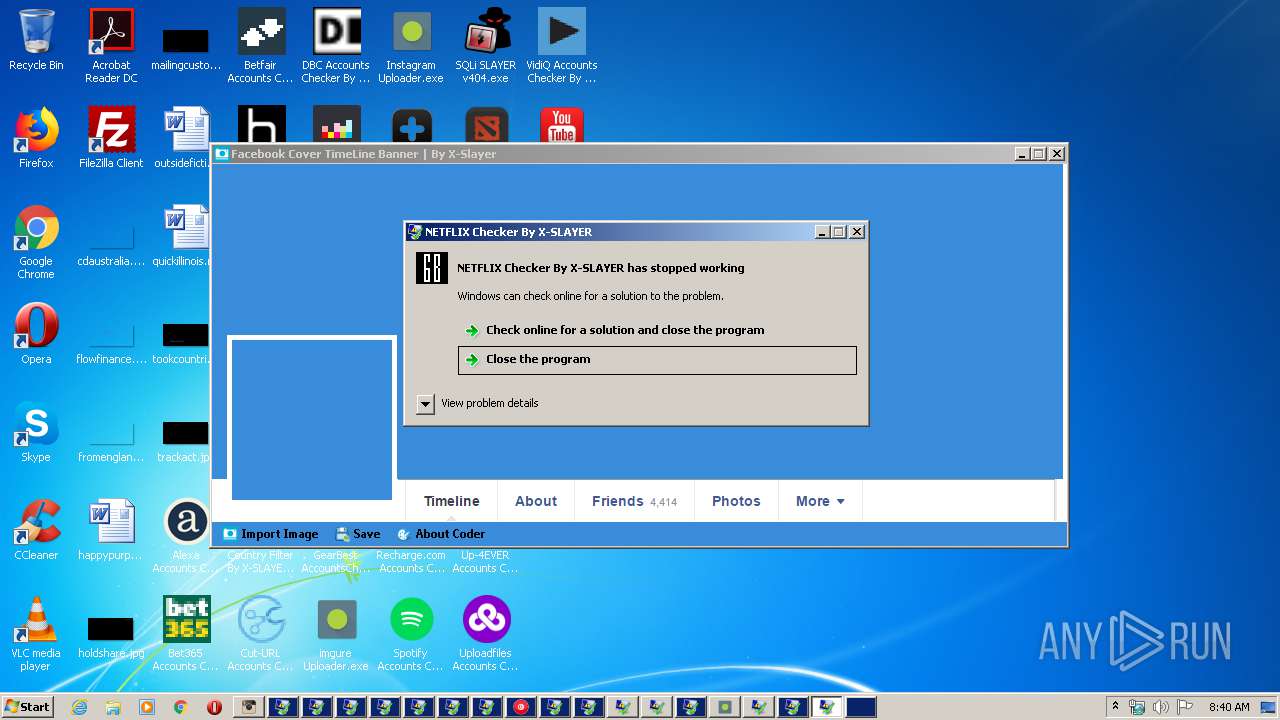Open mailingcusto file on desktop
Screen dimensions: 1280x720
[x=186, y=47]
